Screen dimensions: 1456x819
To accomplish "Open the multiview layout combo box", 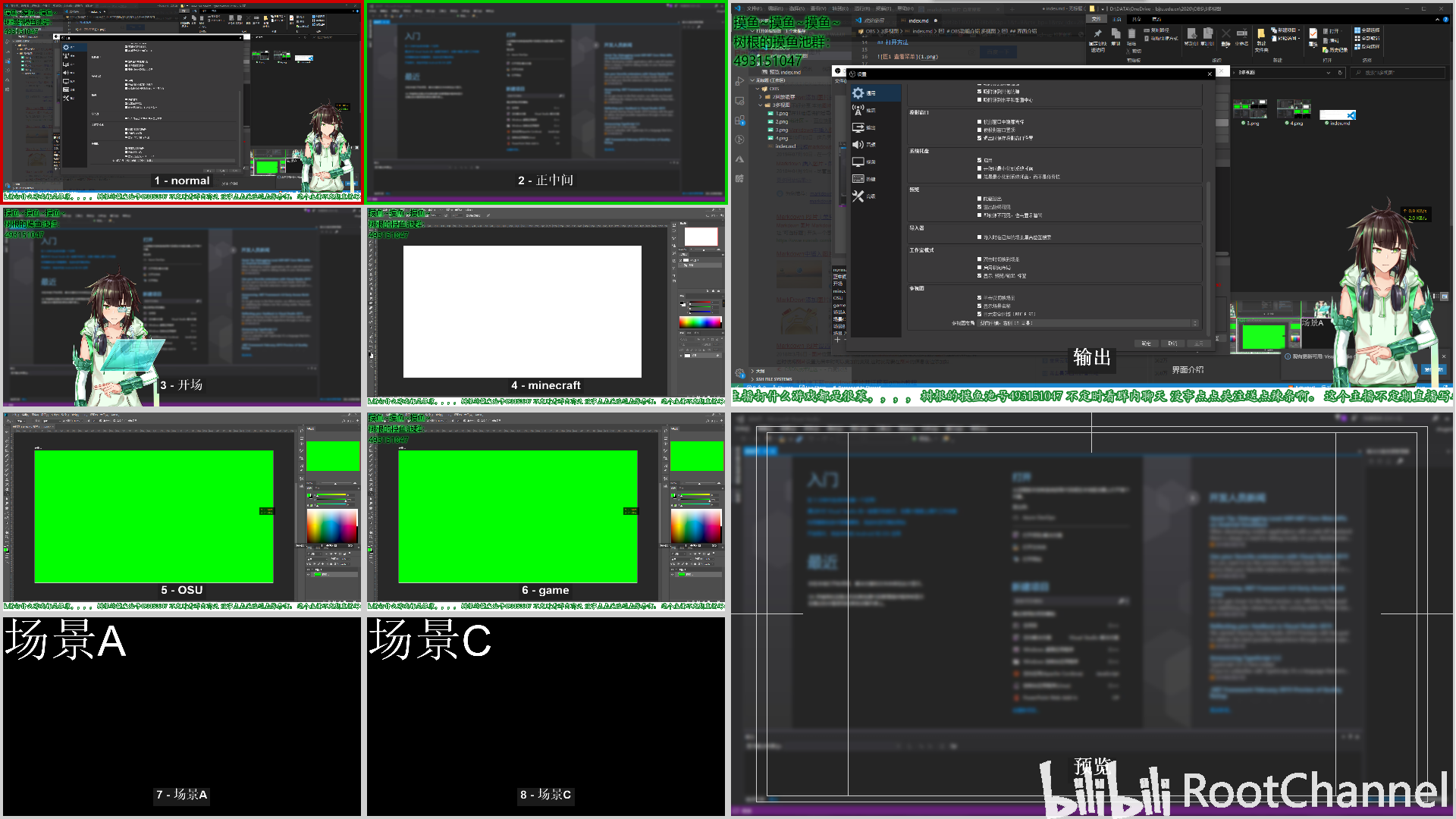I will pos(1088,323).
